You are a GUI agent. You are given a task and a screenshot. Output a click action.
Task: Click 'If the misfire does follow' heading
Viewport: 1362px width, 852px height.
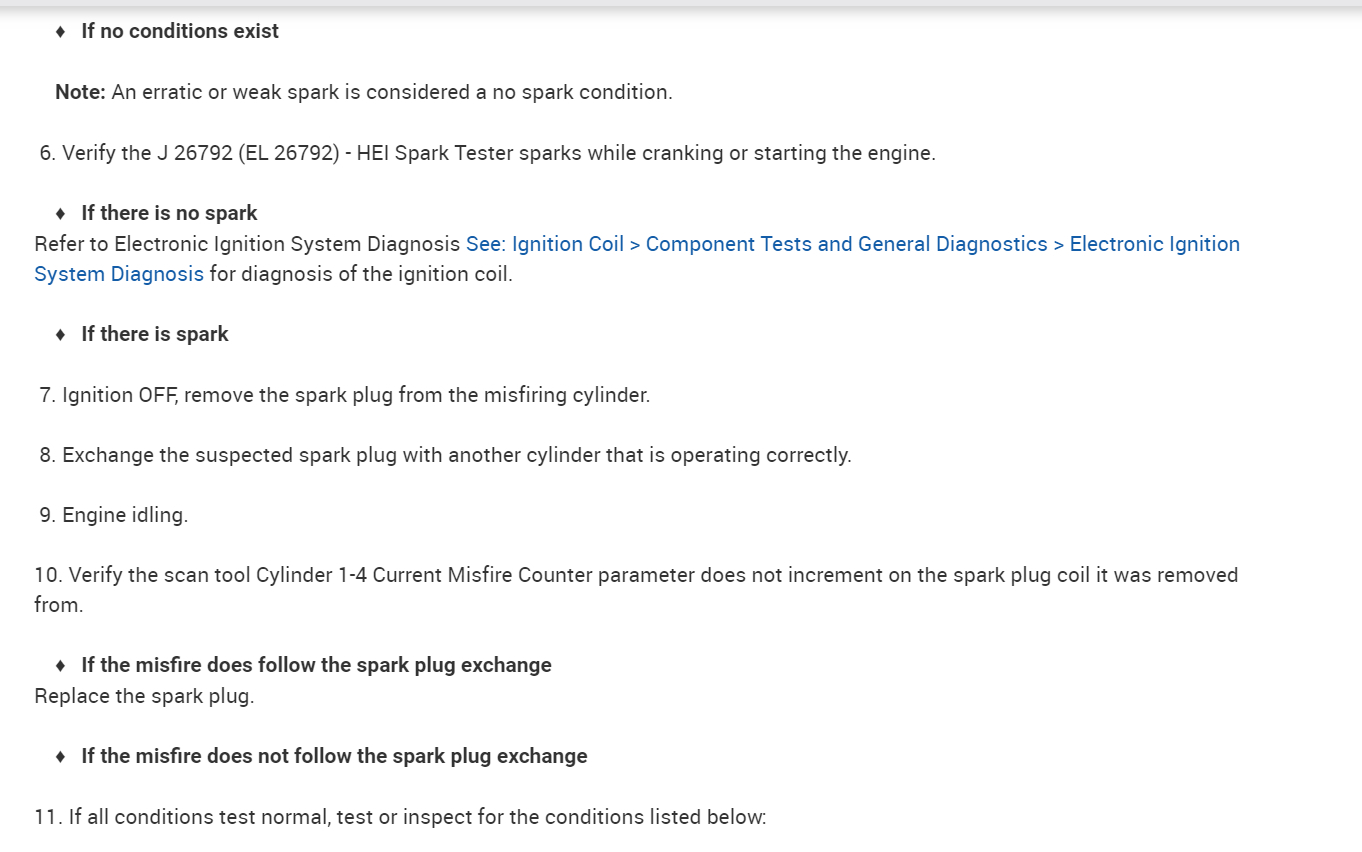[x=316, y=665]
